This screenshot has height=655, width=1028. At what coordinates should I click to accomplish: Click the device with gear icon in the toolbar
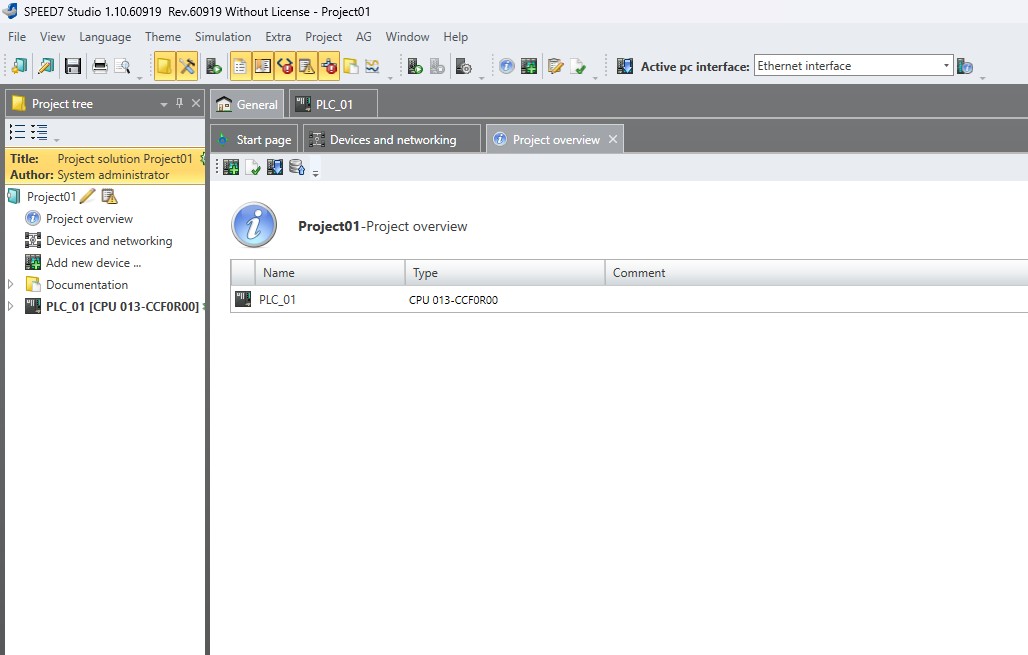click(x=464, y=66)
